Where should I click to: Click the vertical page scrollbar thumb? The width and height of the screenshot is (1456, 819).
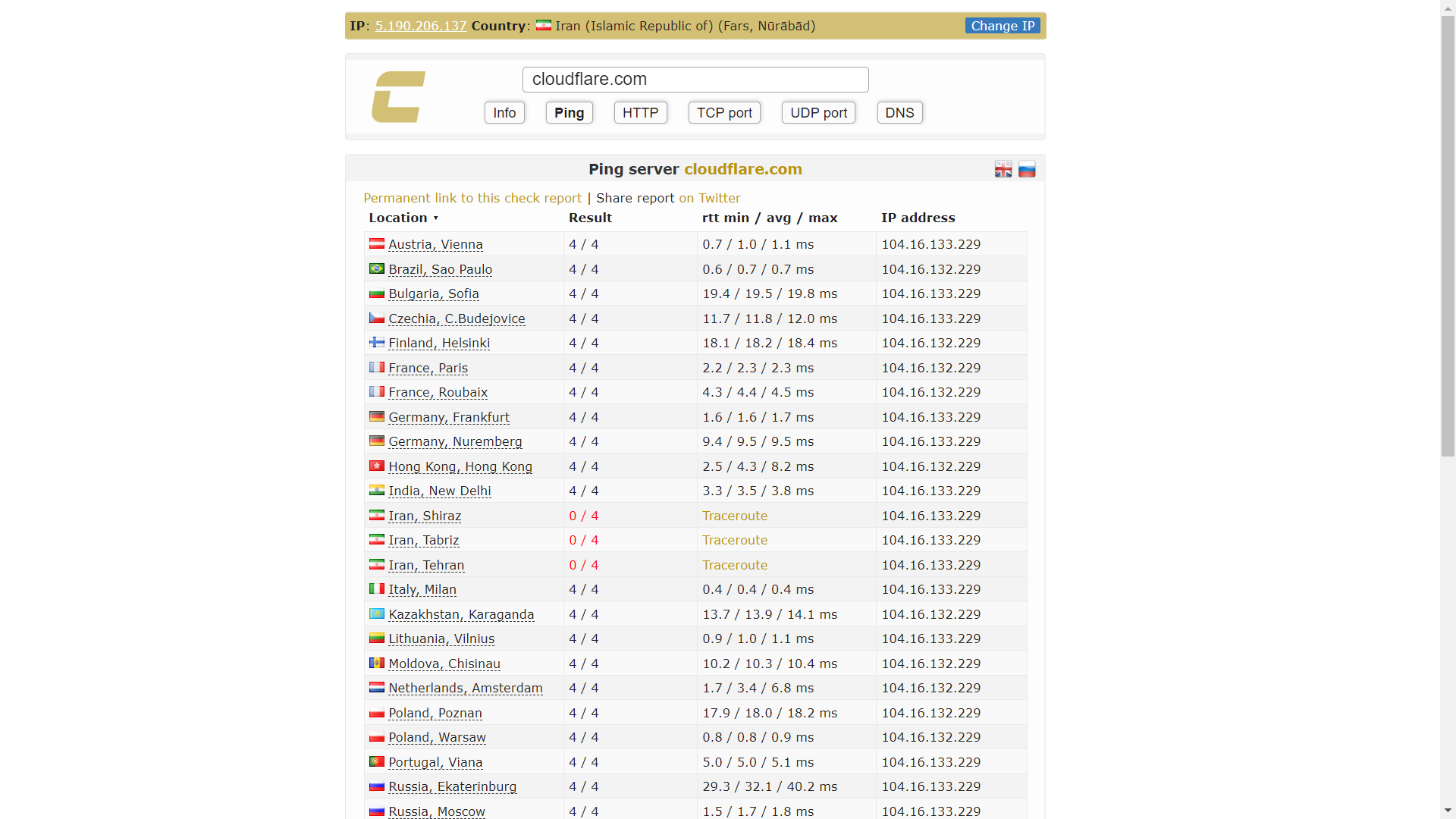pos(1448,237)
